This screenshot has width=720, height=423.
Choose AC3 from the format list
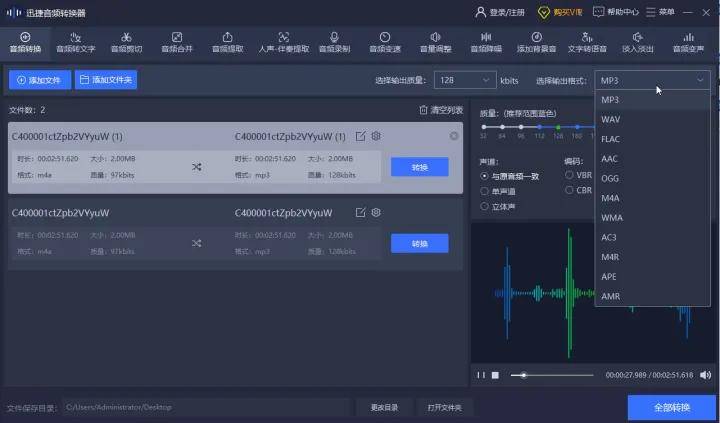pyautogui.click(x=652, y=237)
